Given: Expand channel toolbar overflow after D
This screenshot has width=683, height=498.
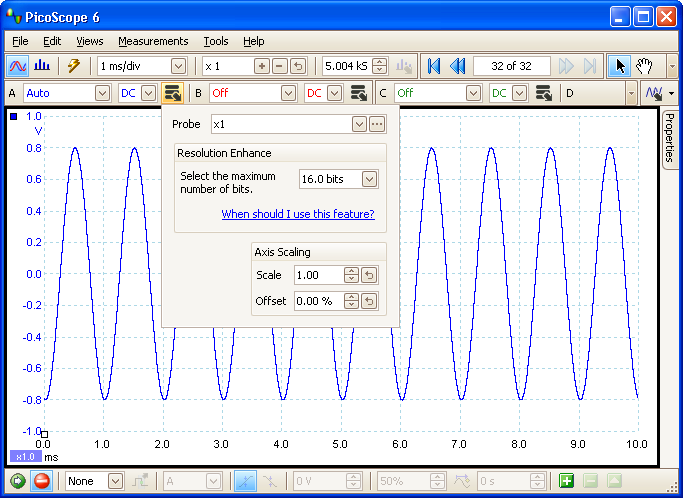Looking at the screenshot, I should coord(631,93).
